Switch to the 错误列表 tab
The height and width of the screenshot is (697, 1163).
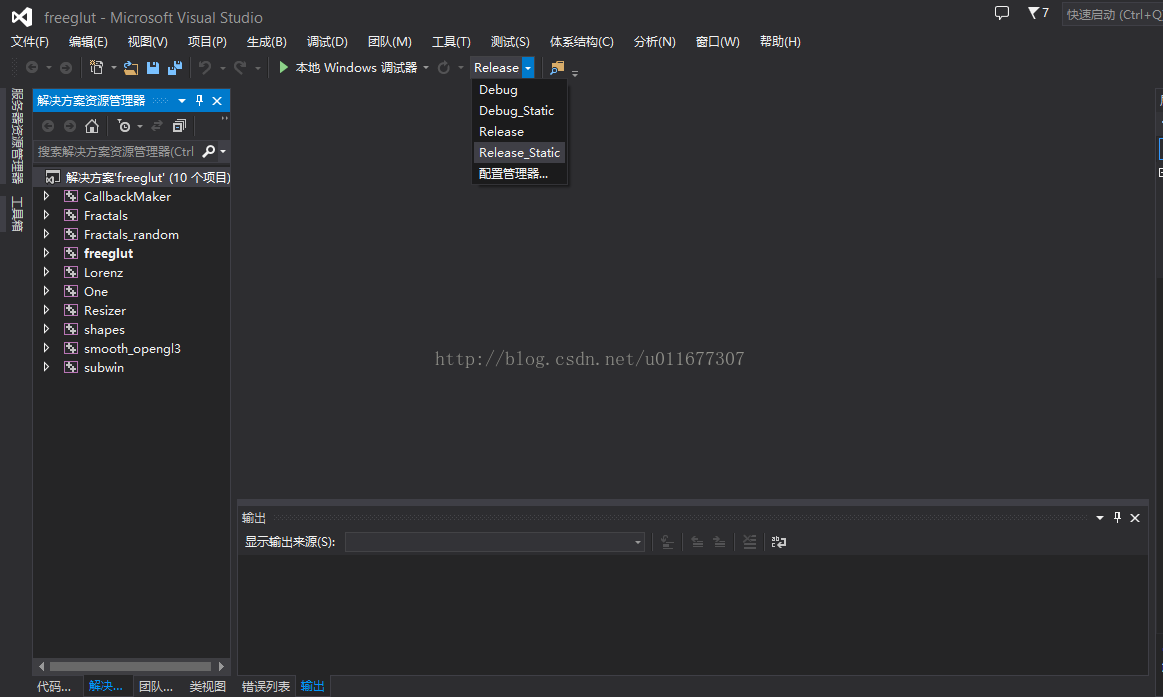(x=266, y=686)
